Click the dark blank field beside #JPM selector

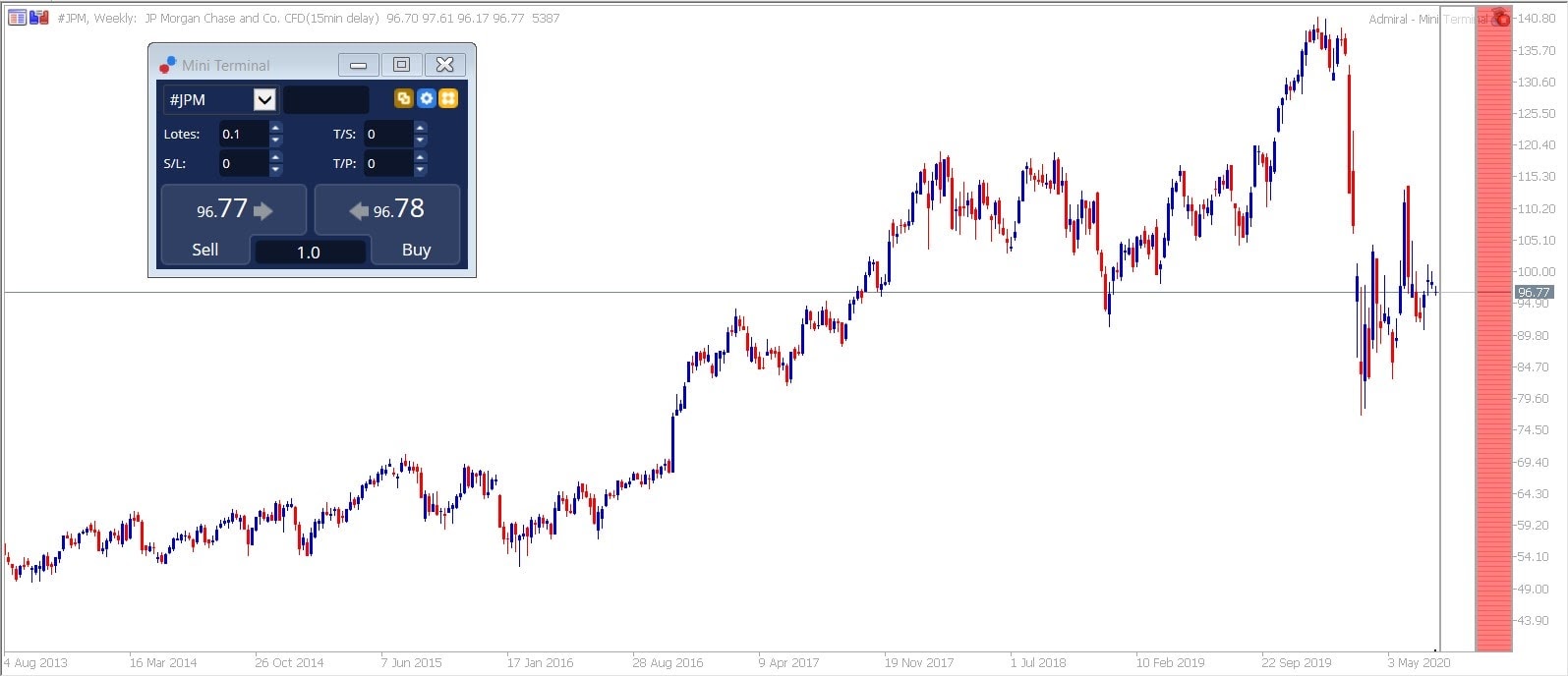point(326,99)
